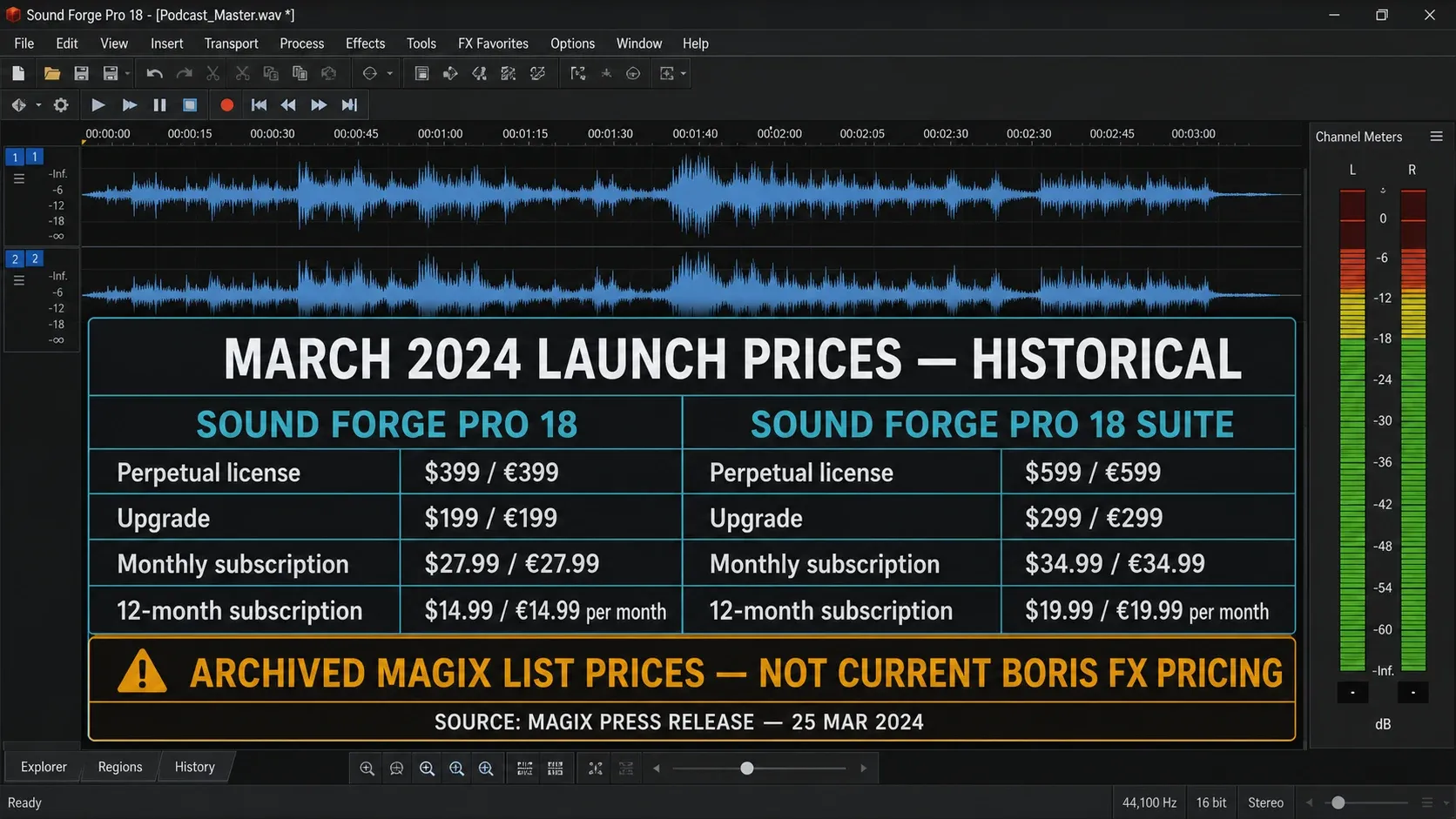1456x819 pixels.
Task: Expand the dropdown arrow at the toolbar's right end
Action: click(x=684, y=74)
